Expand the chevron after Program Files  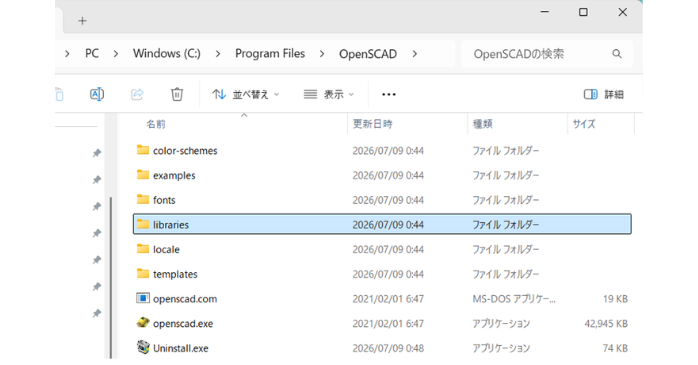(x=322, y=54)
